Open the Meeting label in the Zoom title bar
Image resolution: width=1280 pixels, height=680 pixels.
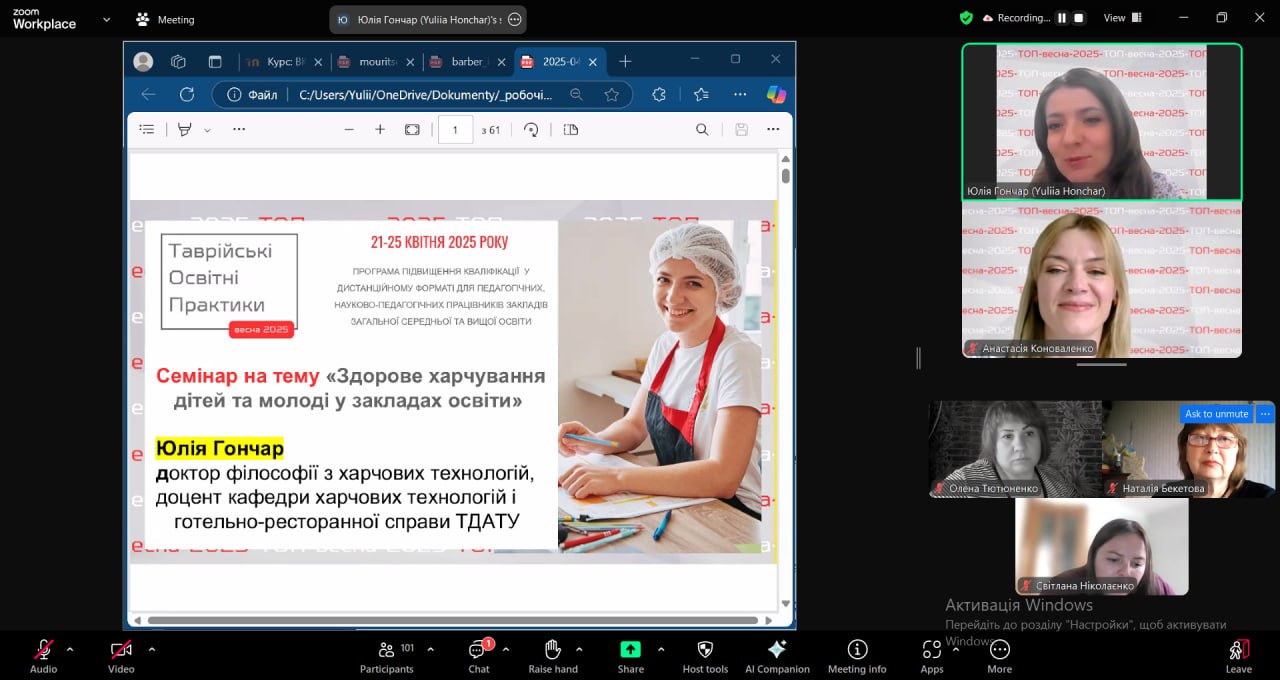coord(166,19)
